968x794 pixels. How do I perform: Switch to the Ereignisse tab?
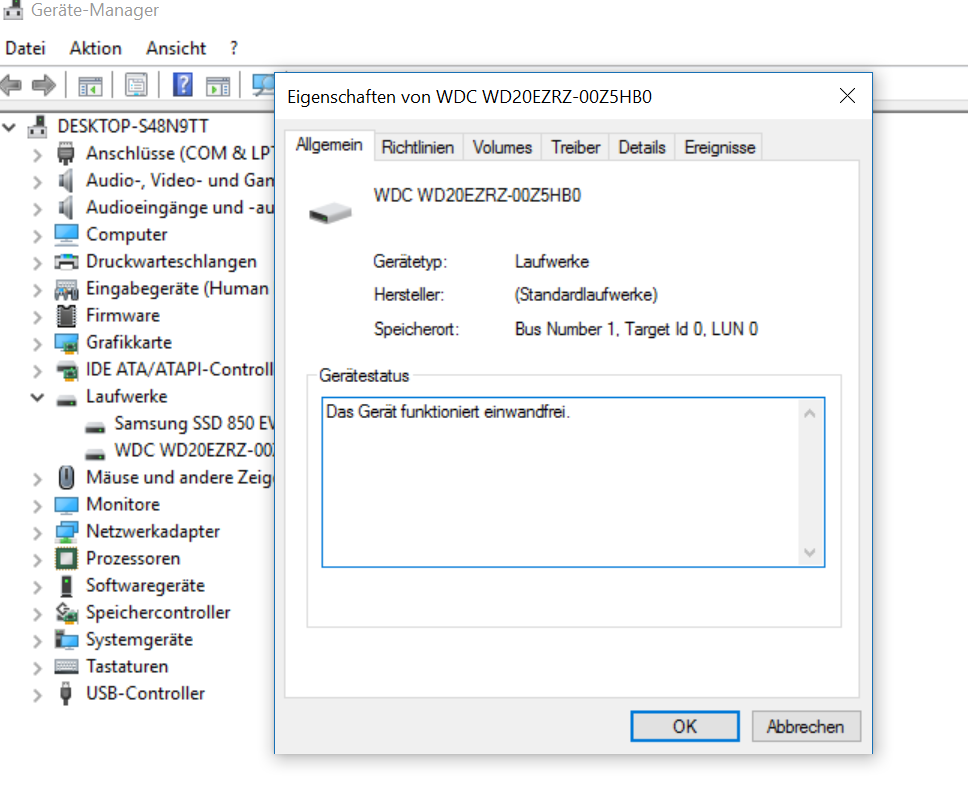click(719, 148)
